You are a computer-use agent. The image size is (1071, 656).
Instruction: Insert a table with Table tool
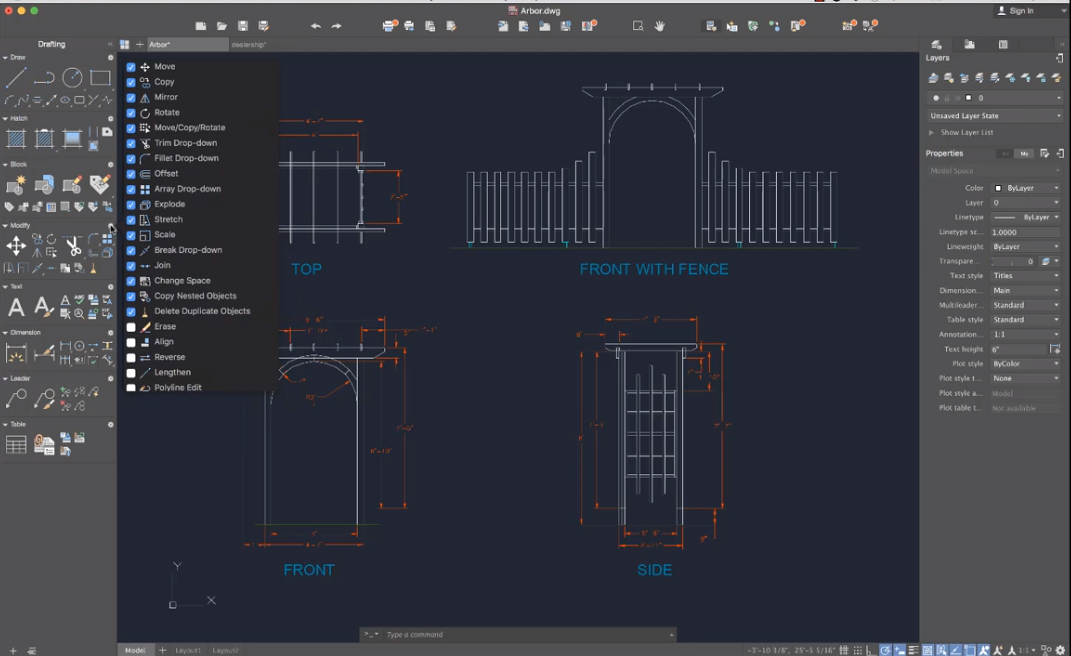pos(16,445)
